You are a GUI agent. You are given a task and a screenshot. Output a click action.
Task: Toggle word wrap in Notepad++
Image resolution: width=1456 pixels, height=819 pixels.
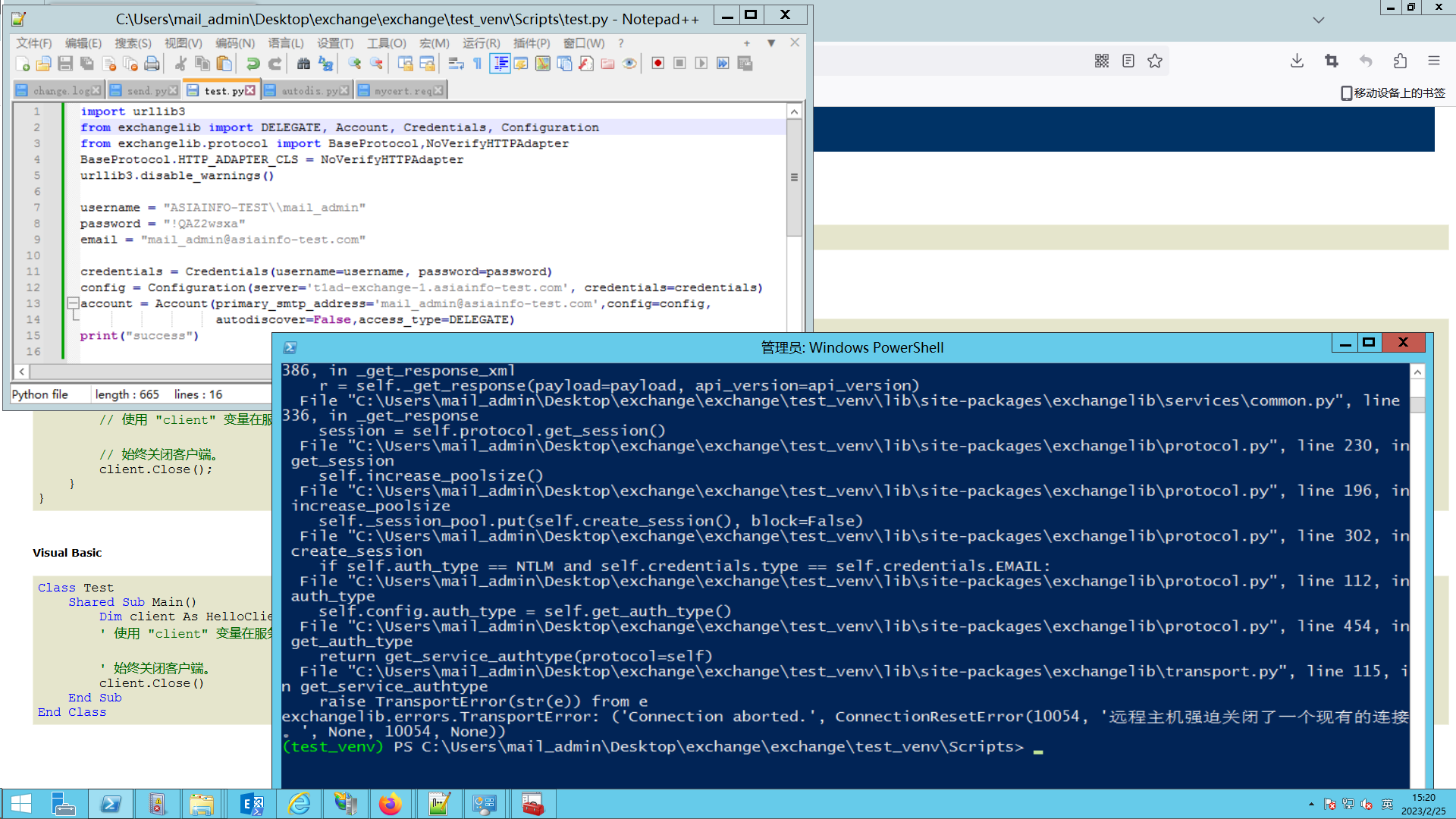click(x=455, y=63)
